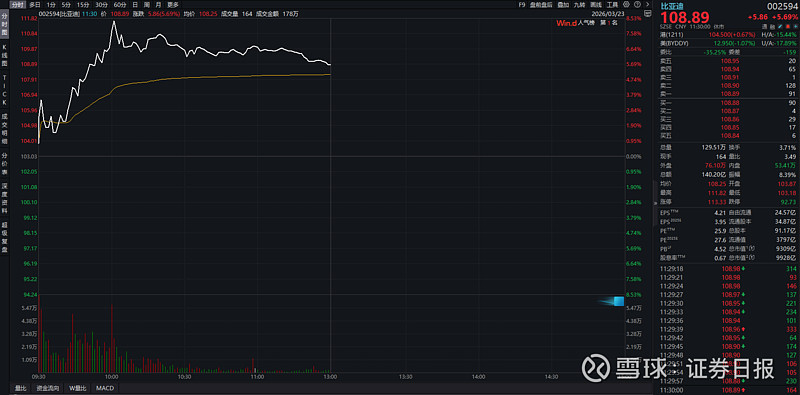The image size is (800, 395).
Task: Click the 画线 draw line toolbar button
Action: coord(595,5)
